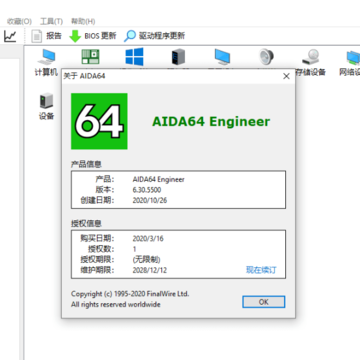Click the OK button
Screen dimensions: 360x360
(264, 302)
